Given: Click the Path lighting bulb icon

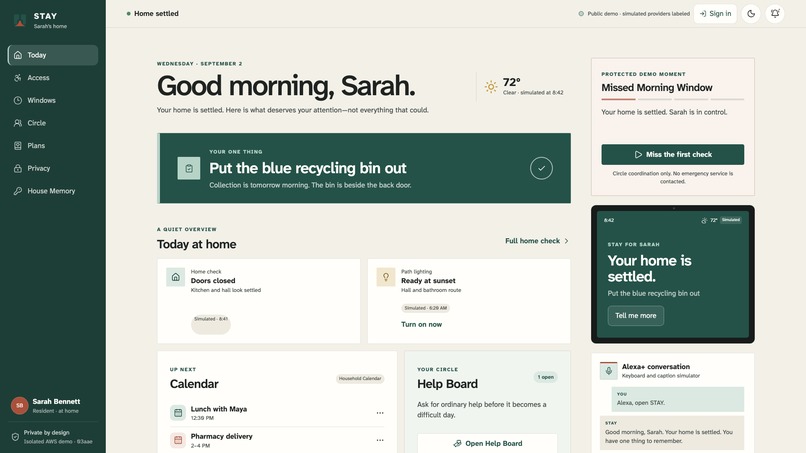Looking at the screenshot, I should [x=386, y=277].
